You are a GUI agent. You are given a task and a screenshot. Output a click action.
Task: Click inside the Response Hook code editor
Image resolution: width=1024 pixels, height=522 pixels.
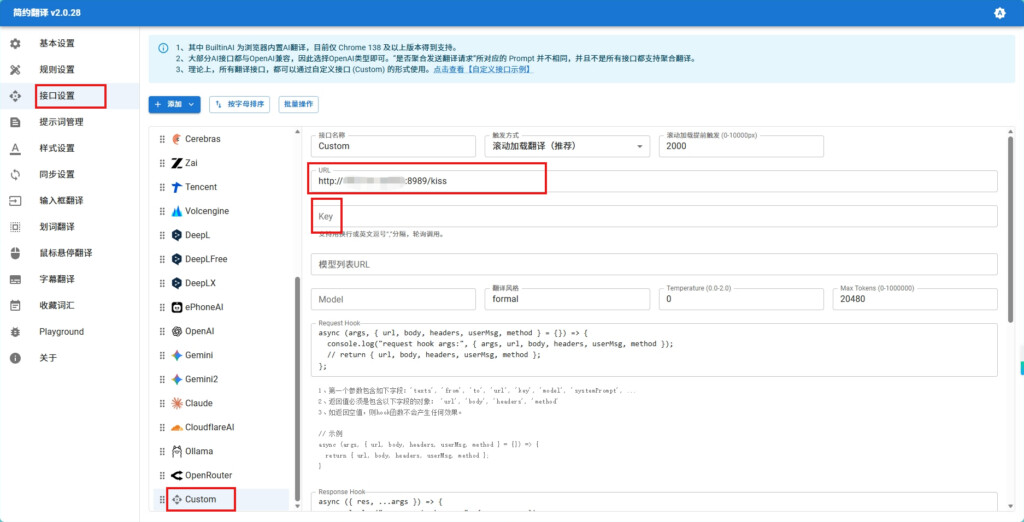point(654,502)
